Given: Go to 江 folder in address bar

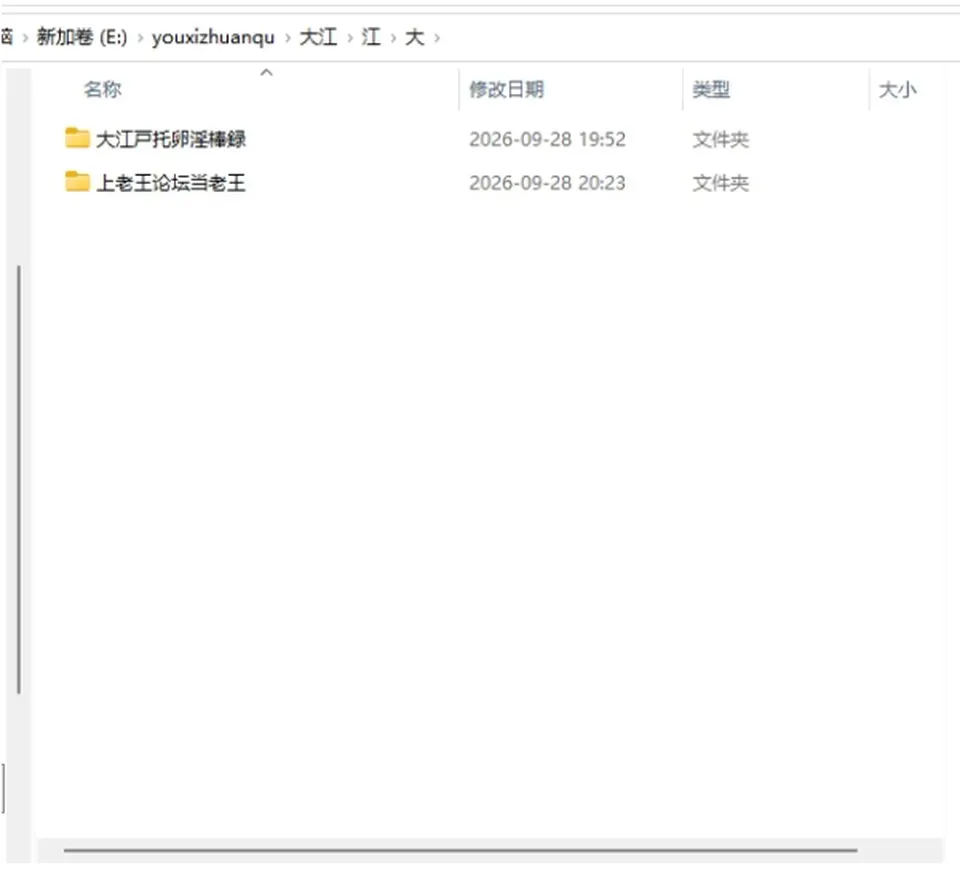Looking at the screenshot, I should click(x=371, y=37).
